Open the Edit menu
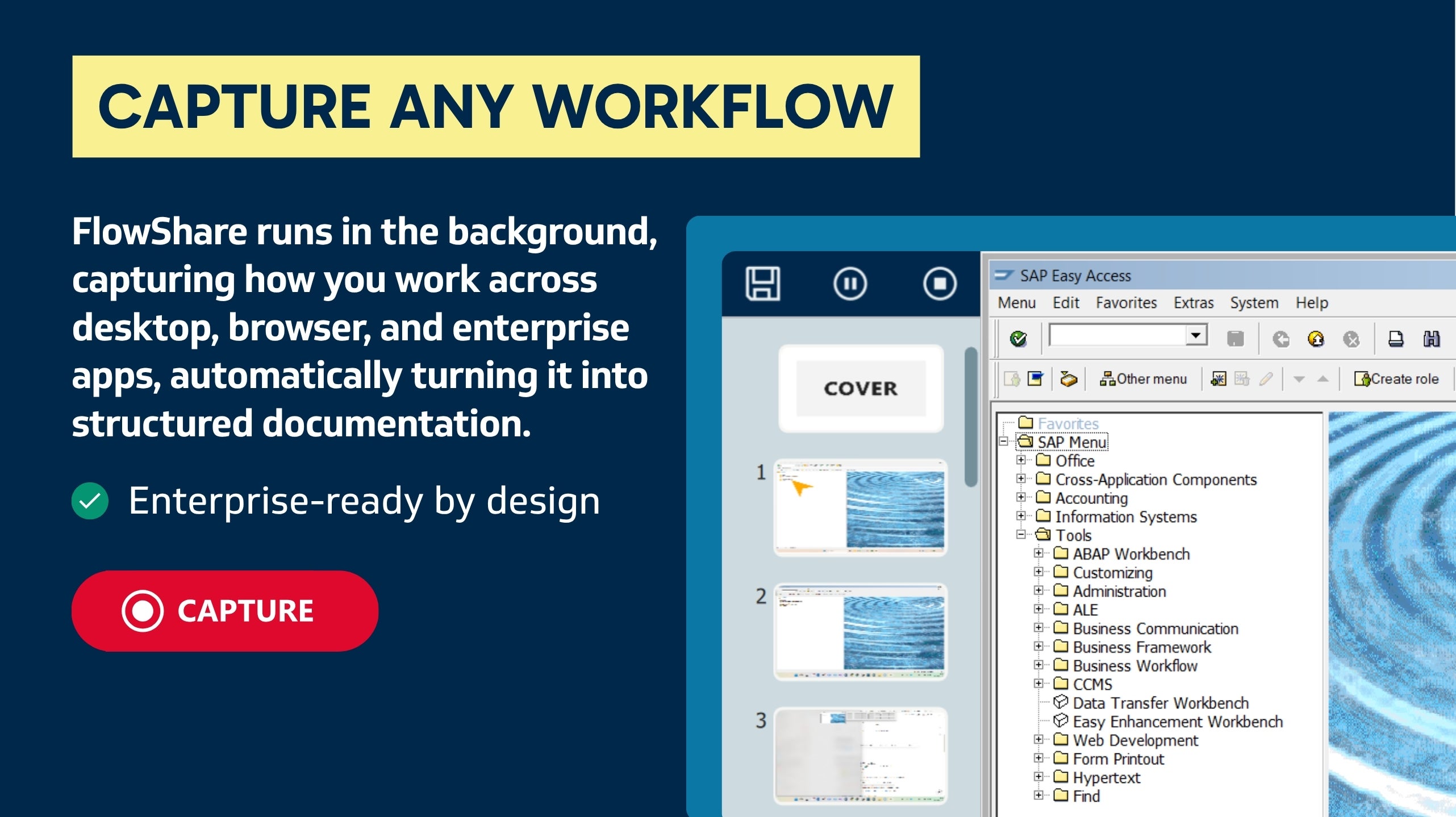Image resolution: width=1456 pixels, height=817 pixels. [1066, 303]
